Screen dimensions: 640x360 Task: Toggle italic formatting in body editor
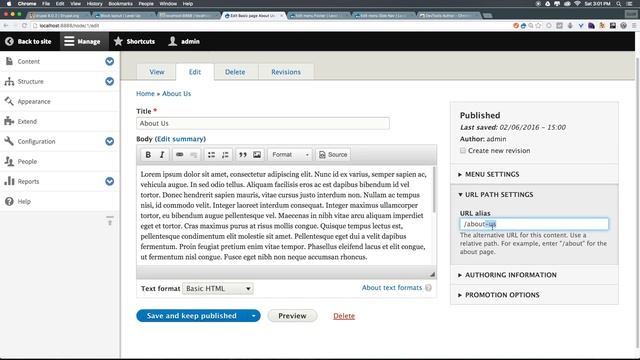pos(162,155)
